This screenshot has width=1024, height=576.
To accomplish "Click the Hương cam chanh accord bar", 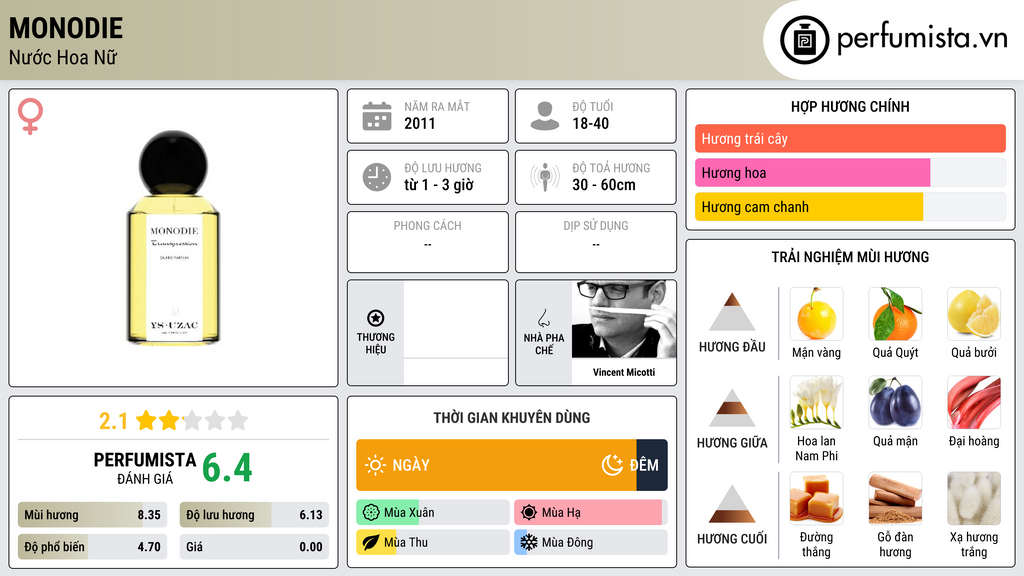I will coord(850,206).
